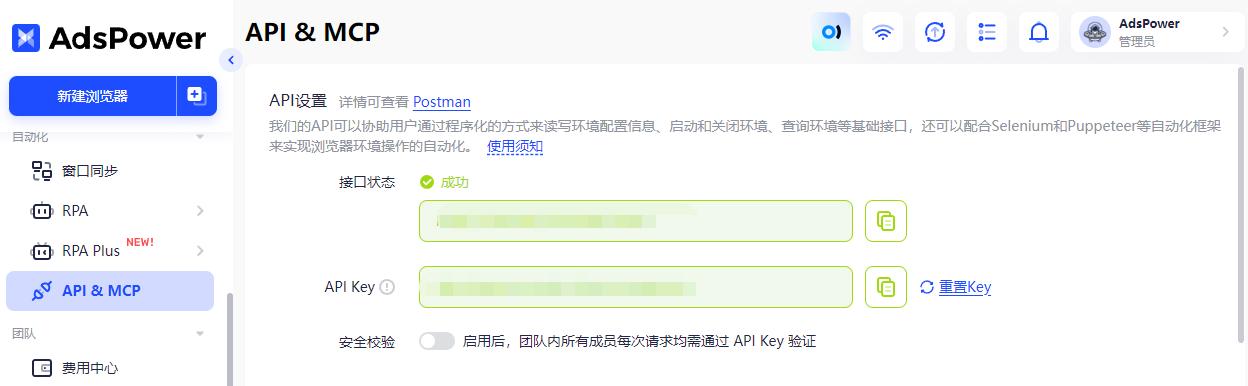Click the 重置Key link

(x=955, y=287)
